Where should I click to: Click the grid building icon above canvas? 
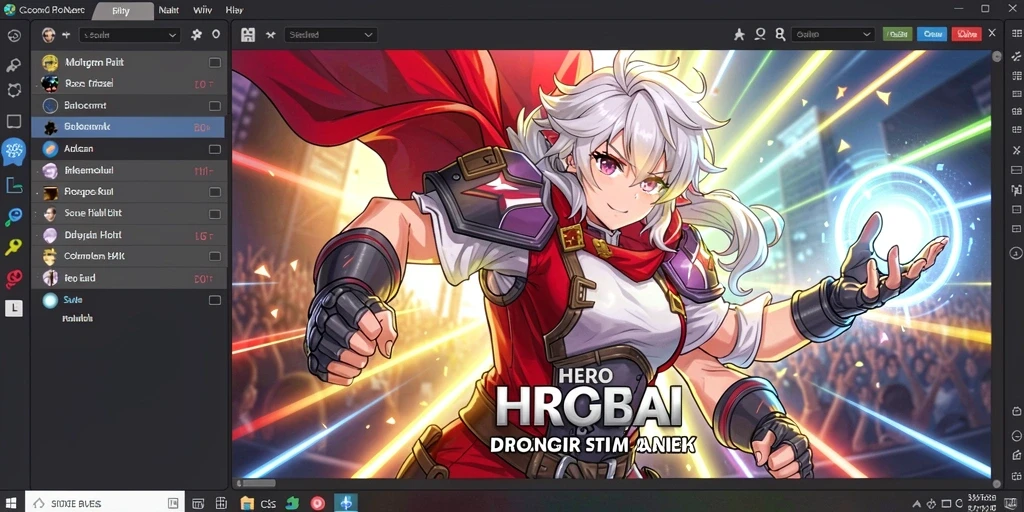[x=248, y=35]
